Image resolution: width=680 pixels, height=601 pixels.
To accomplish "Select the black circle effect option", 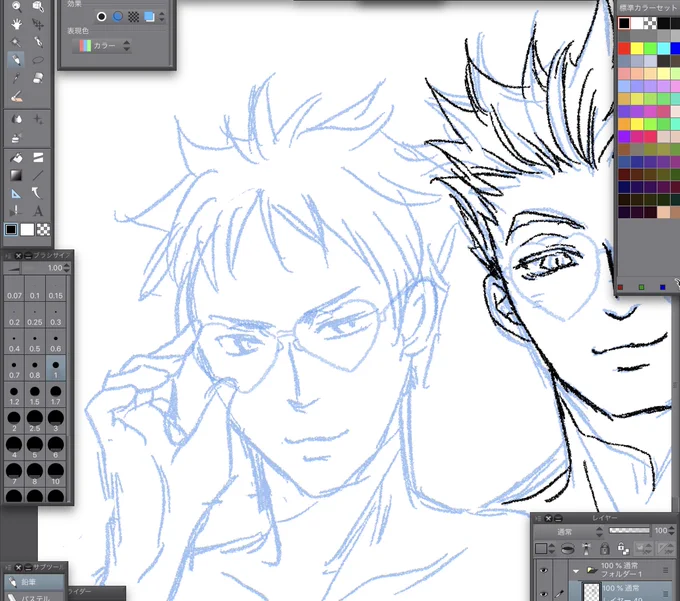I will 101,16.
